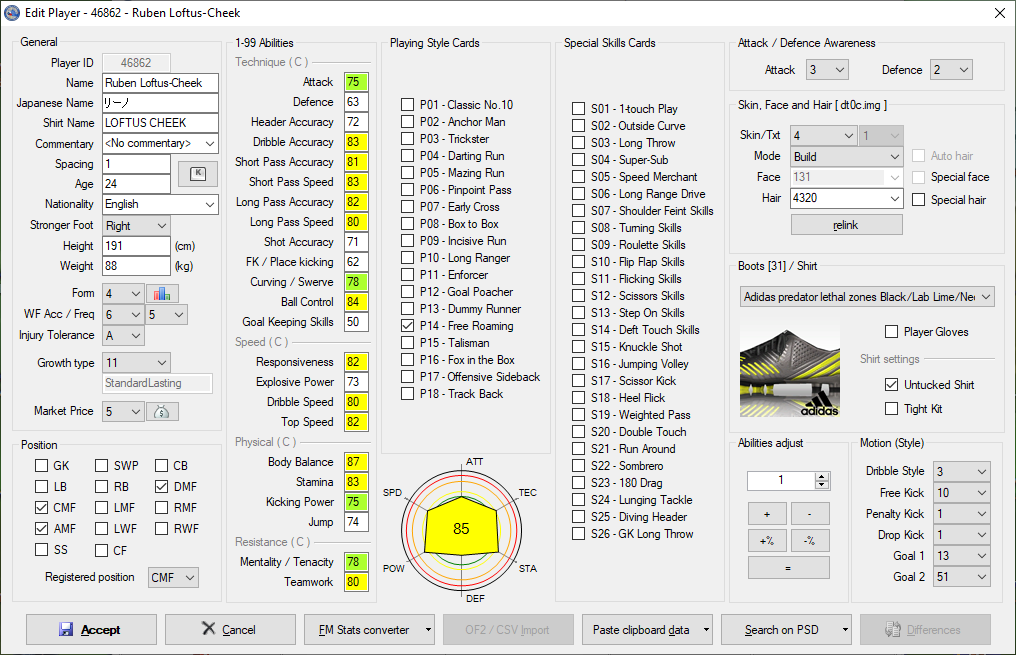Viewport: 1016px width, 655px height.
Task: Click Search on PSD button
Action: click(x=781, y=630)
